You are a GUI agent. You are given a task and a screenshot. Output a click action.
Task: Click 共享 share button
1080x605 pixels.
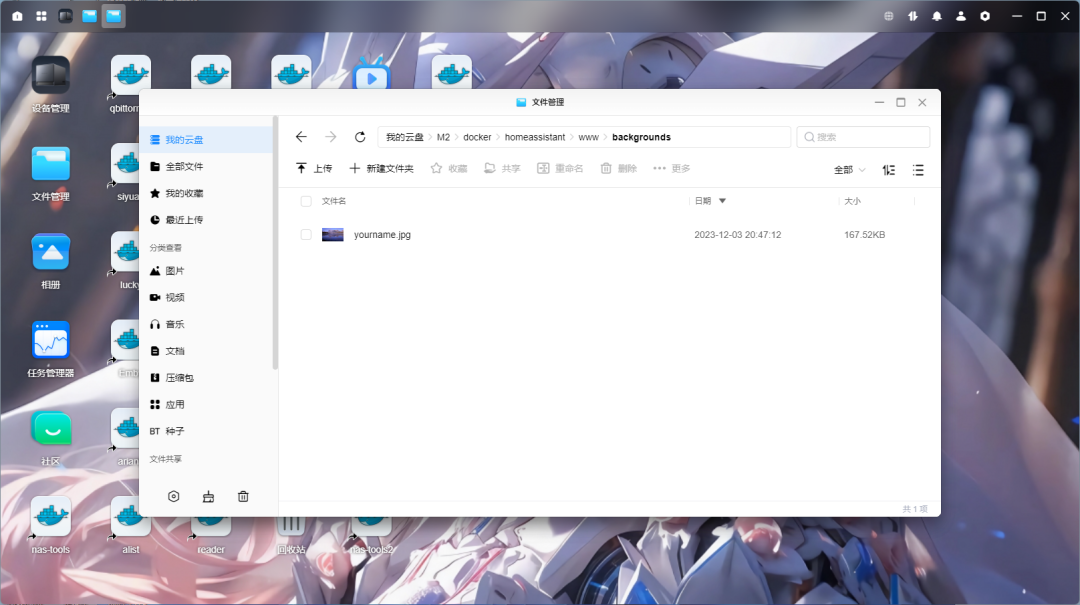pyautogui.click(x=502, y=168)
